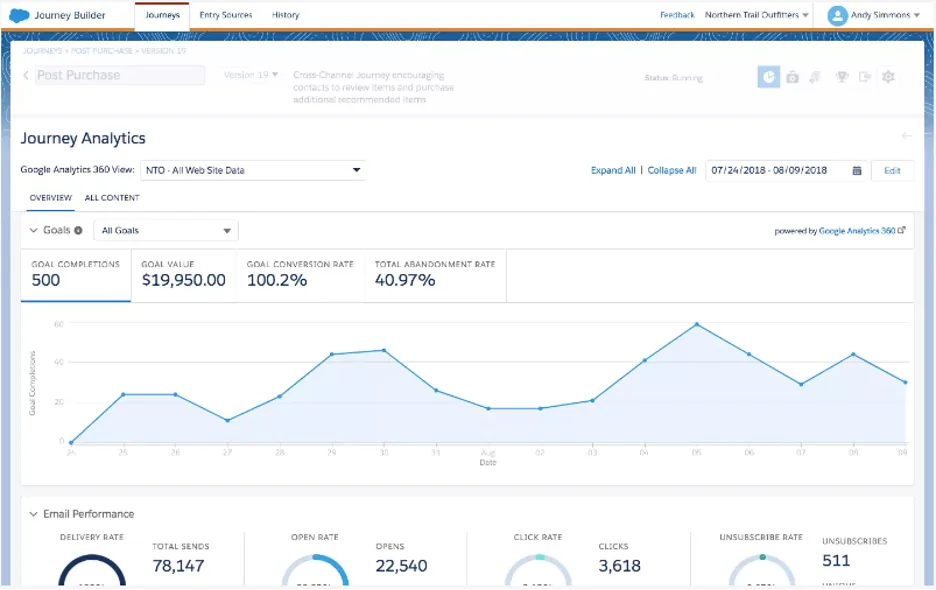
Task: Click the exit criteria icon
Action: coord(864,77)
